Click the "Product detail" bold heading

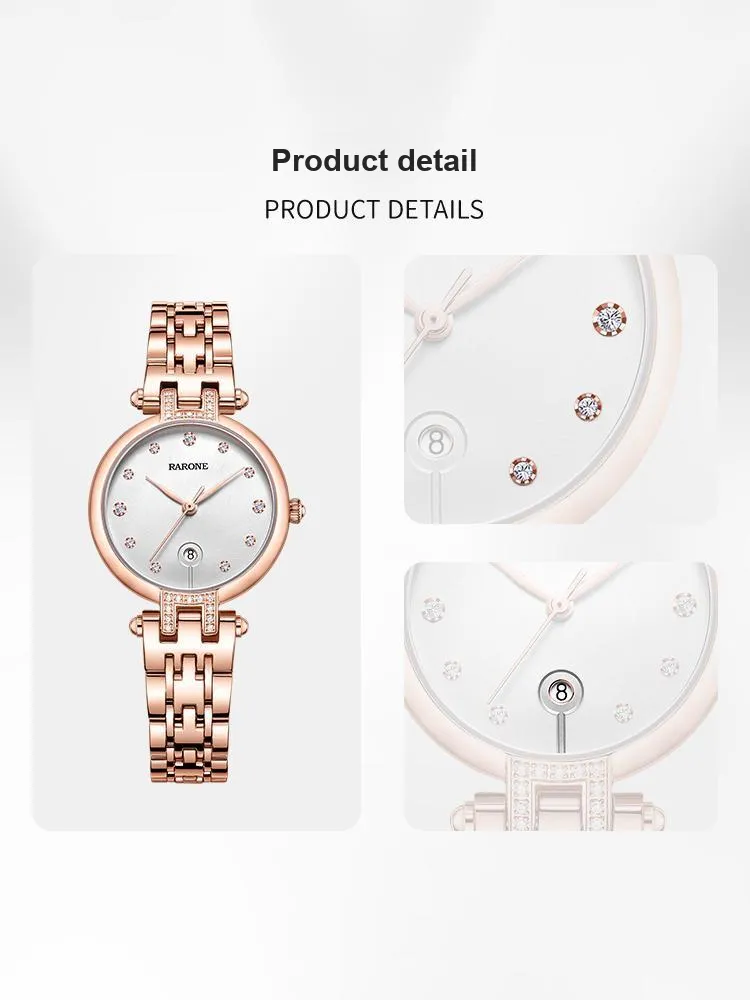[x=374, y=161]
